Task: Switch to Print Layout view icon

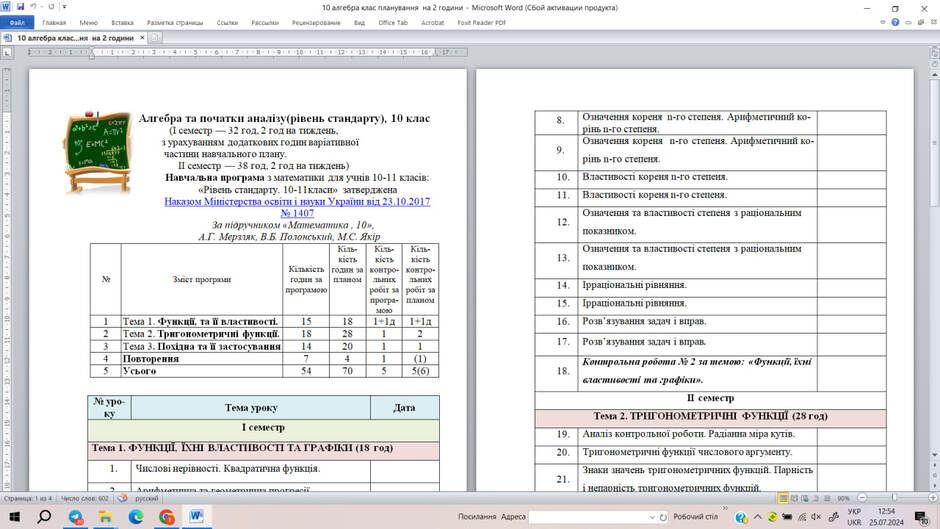Action: point(783,498)
